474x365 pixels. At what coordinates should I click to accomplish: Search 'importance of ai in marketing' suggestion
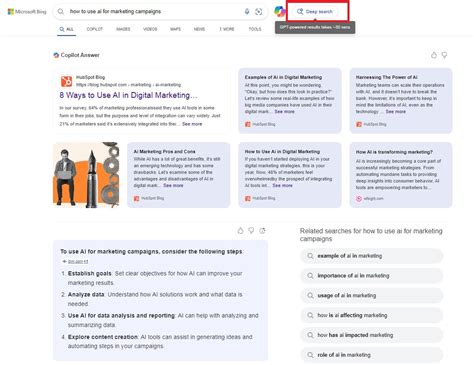click(372, 276)
